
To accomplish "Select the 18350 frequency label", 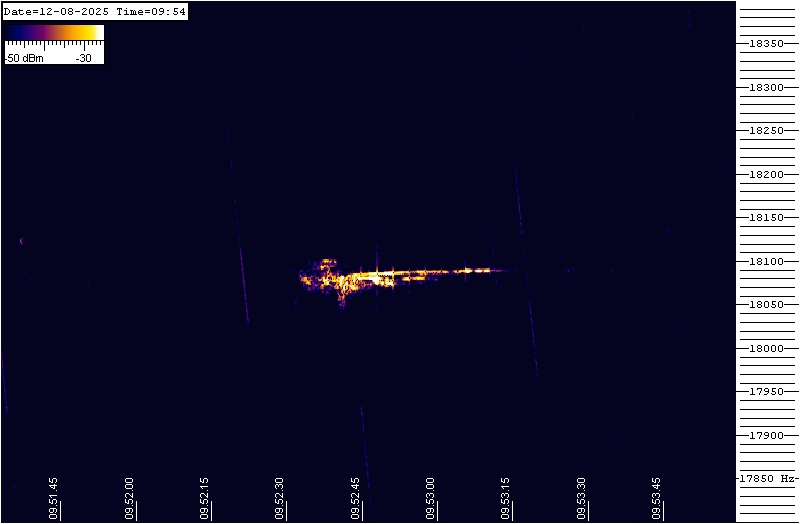I will click(x=766, y=44).
